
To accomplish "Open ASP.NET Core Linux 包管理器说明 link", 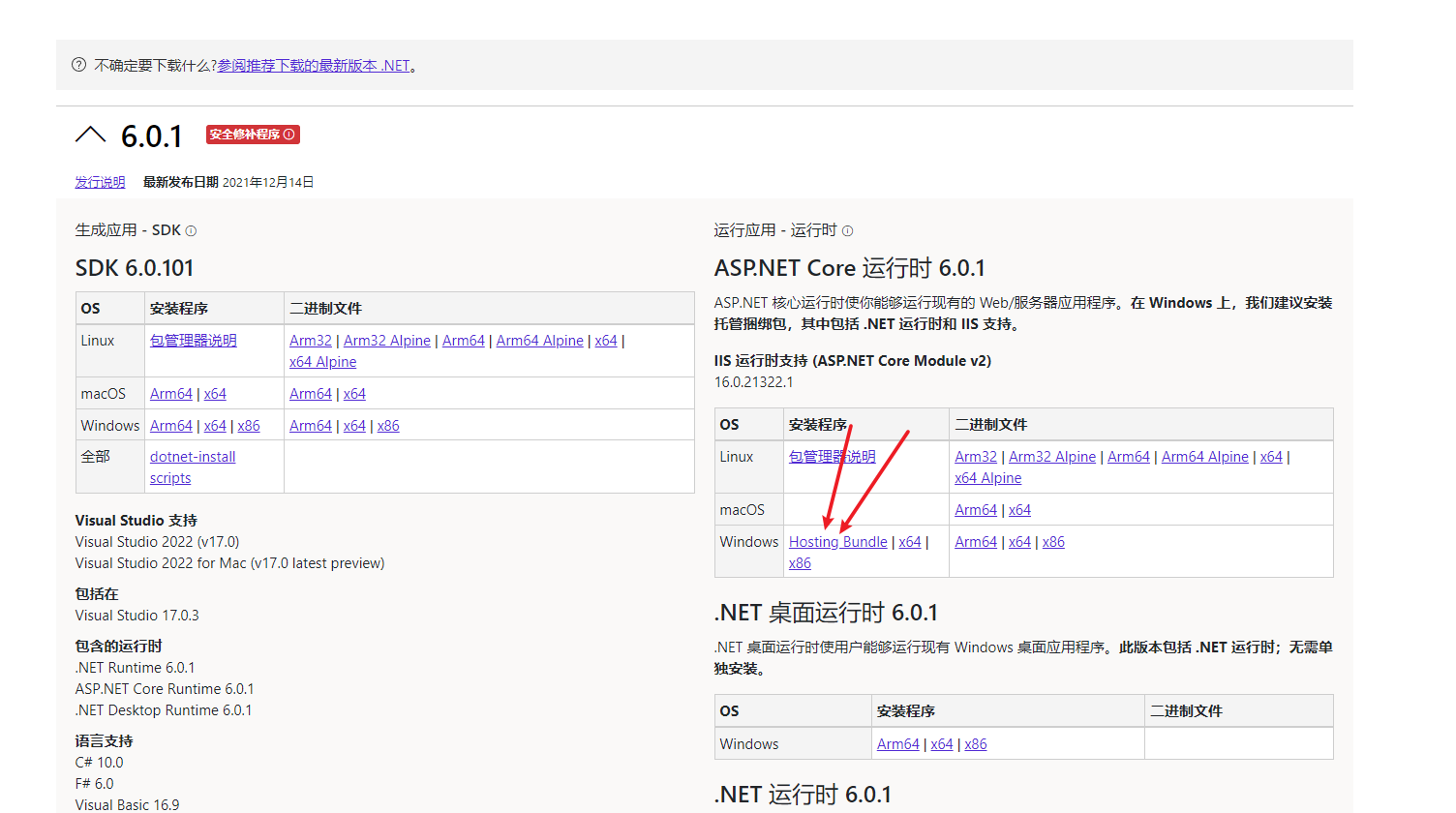I will [833, 457].
